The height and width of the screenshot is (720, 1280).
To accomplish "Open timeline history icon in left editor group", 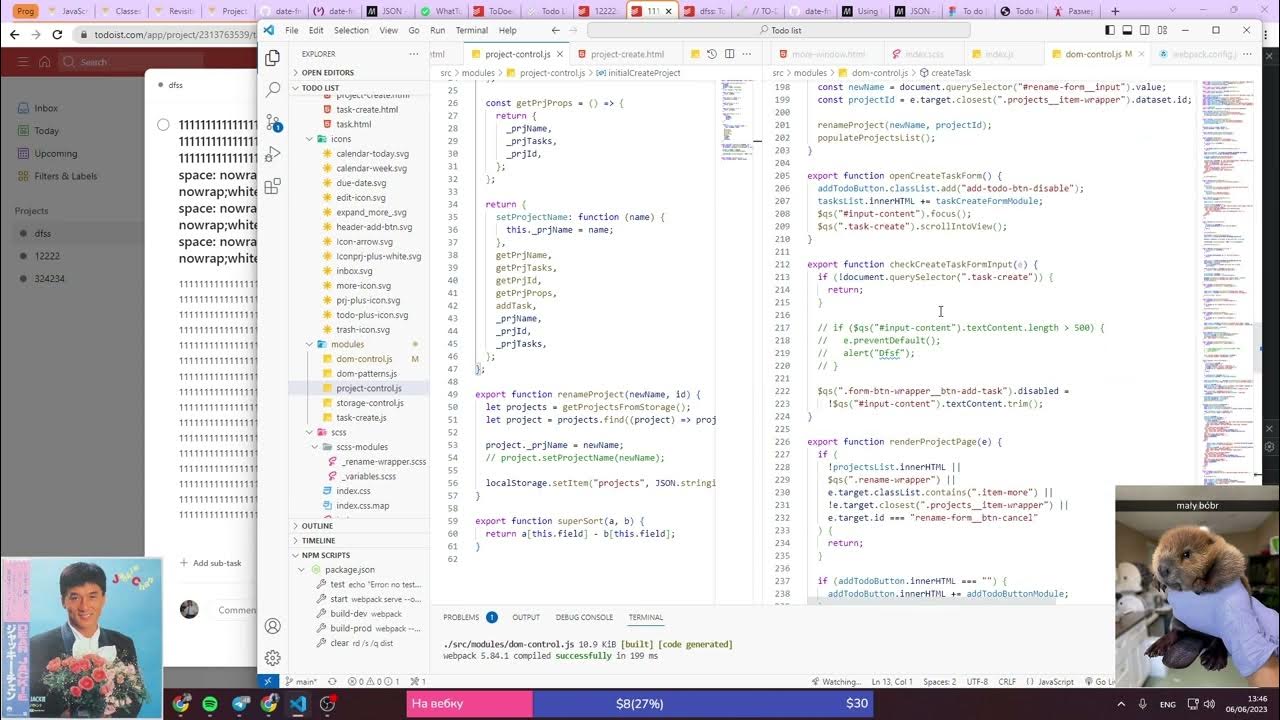I will (711, 54).
